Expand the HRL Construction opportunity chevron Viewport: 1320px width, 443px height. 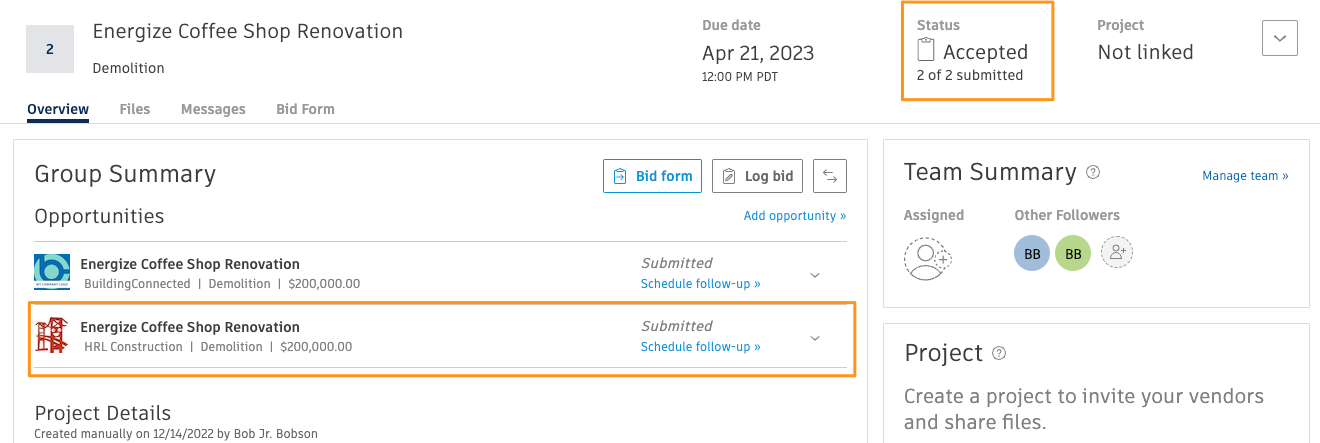coord(815,338)
